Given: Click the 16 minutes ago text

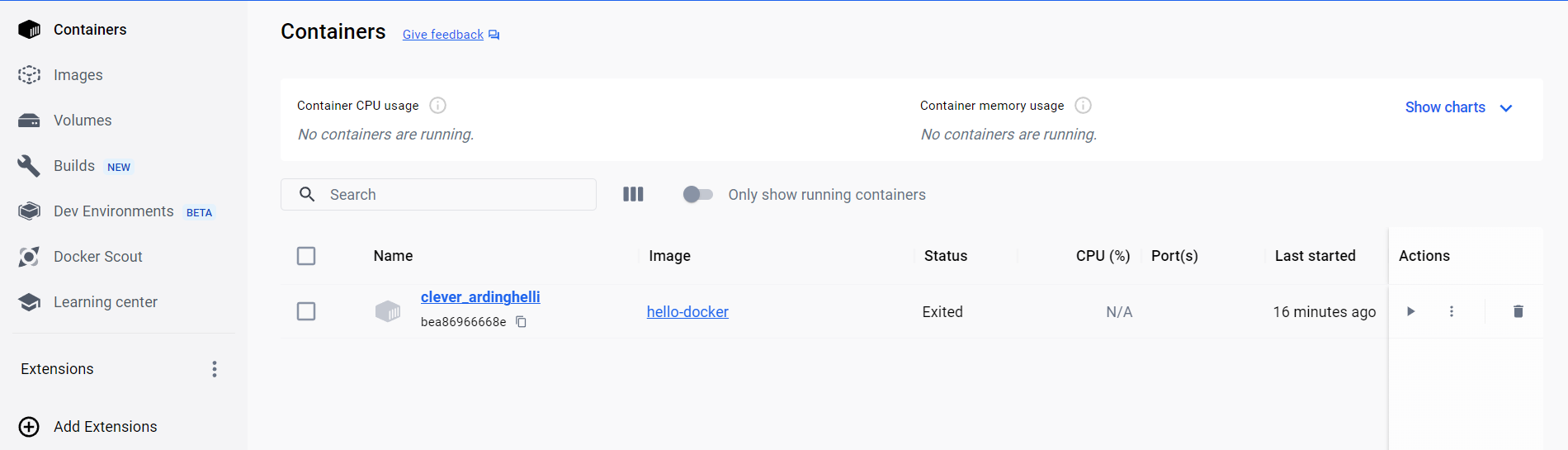Looking at the screenshot, I should pyautogui.click(x=1325, y=312).
